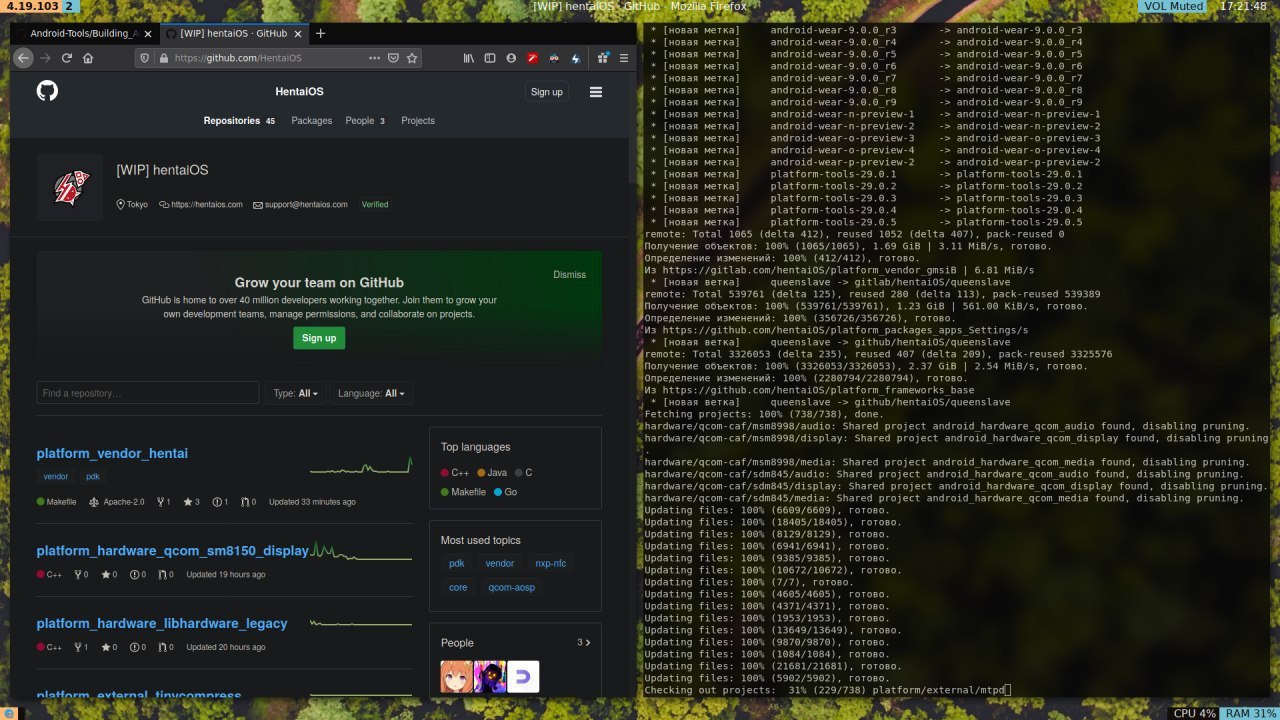The image size is (1280, 720).
Task: Click the lightning bolt extension icon
Action: click(x=575, y=58)
